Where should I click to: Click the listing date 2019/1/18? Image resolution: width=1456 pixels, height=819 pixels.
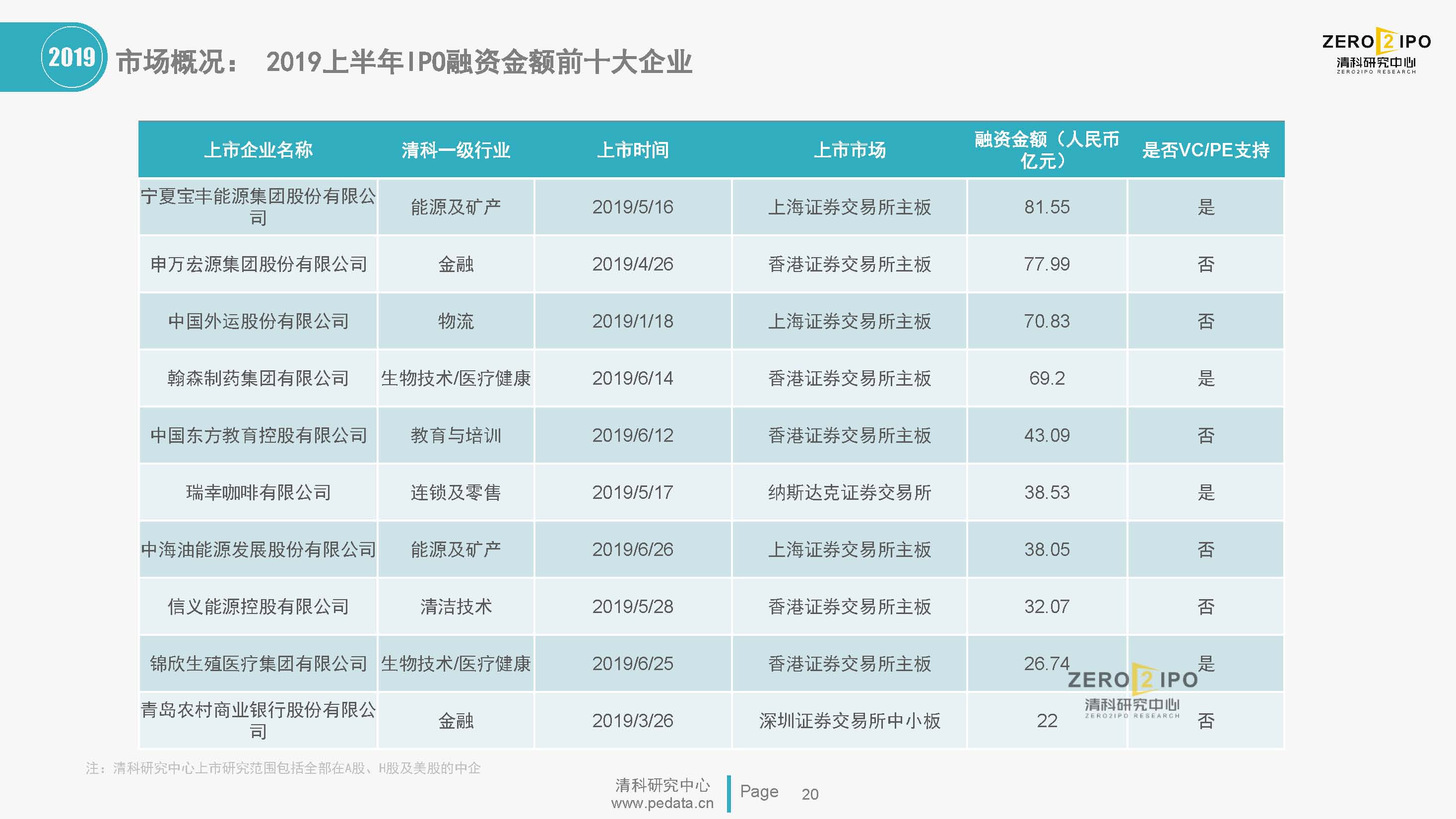click(633, 321)
